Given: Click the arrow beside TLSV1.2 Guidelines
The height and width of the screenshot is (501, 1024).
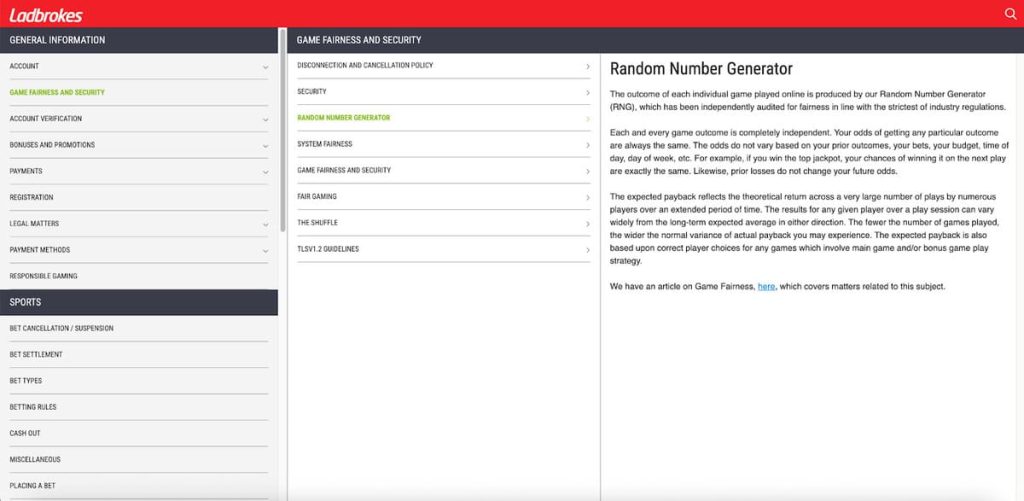Looking at the screenshot, I should coord(587,249).
